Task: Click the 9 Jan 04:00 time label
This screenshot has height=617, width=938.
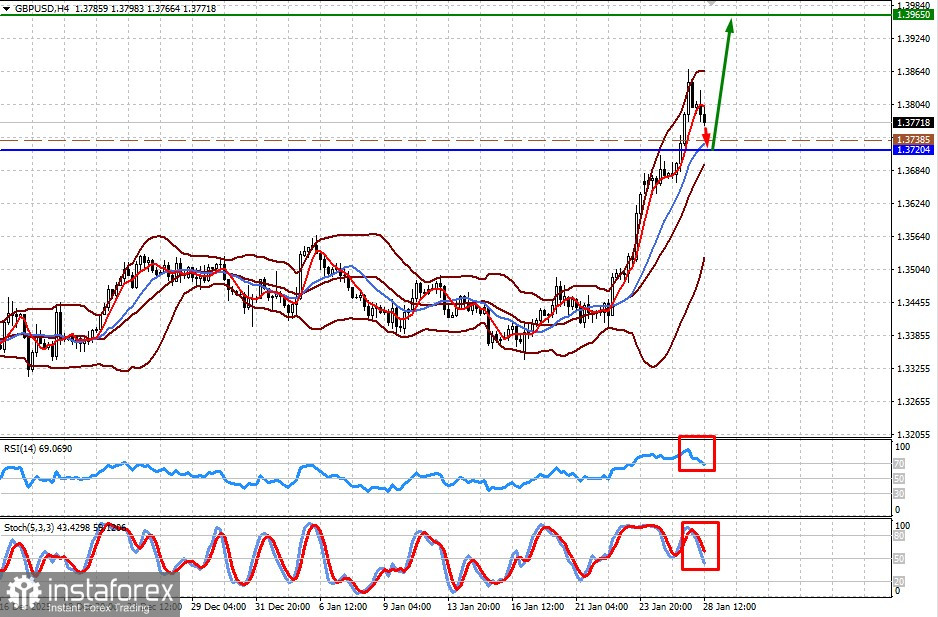Action: tap(407, 607)
